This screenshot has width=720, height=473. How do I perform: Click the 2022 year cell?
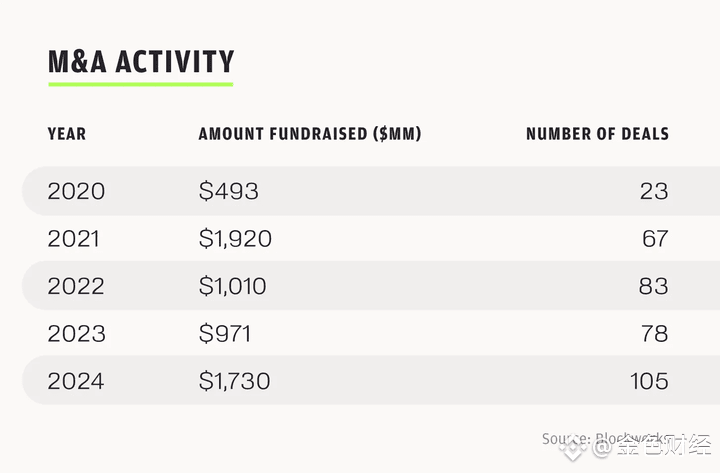tap(76, 286)
